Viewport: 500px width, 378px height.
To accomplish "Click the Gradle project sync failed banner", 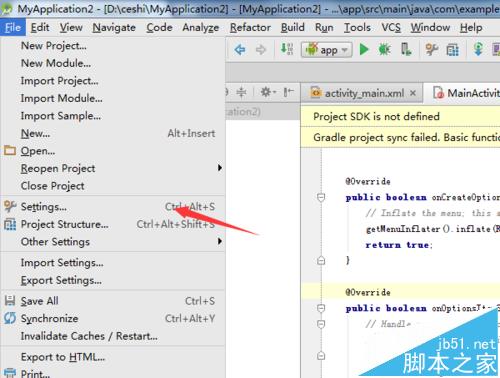I will [400, 137].
